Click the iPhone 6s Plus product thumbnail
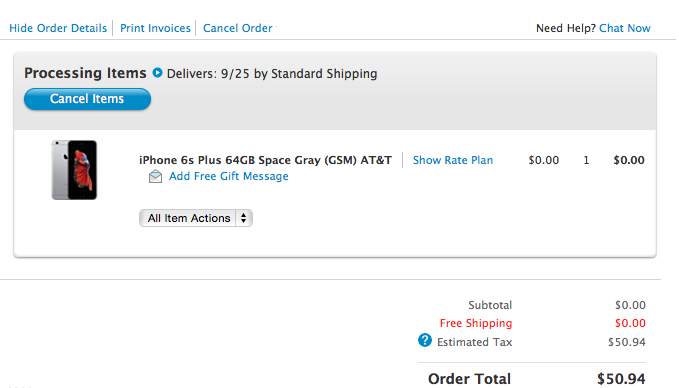 74,170
